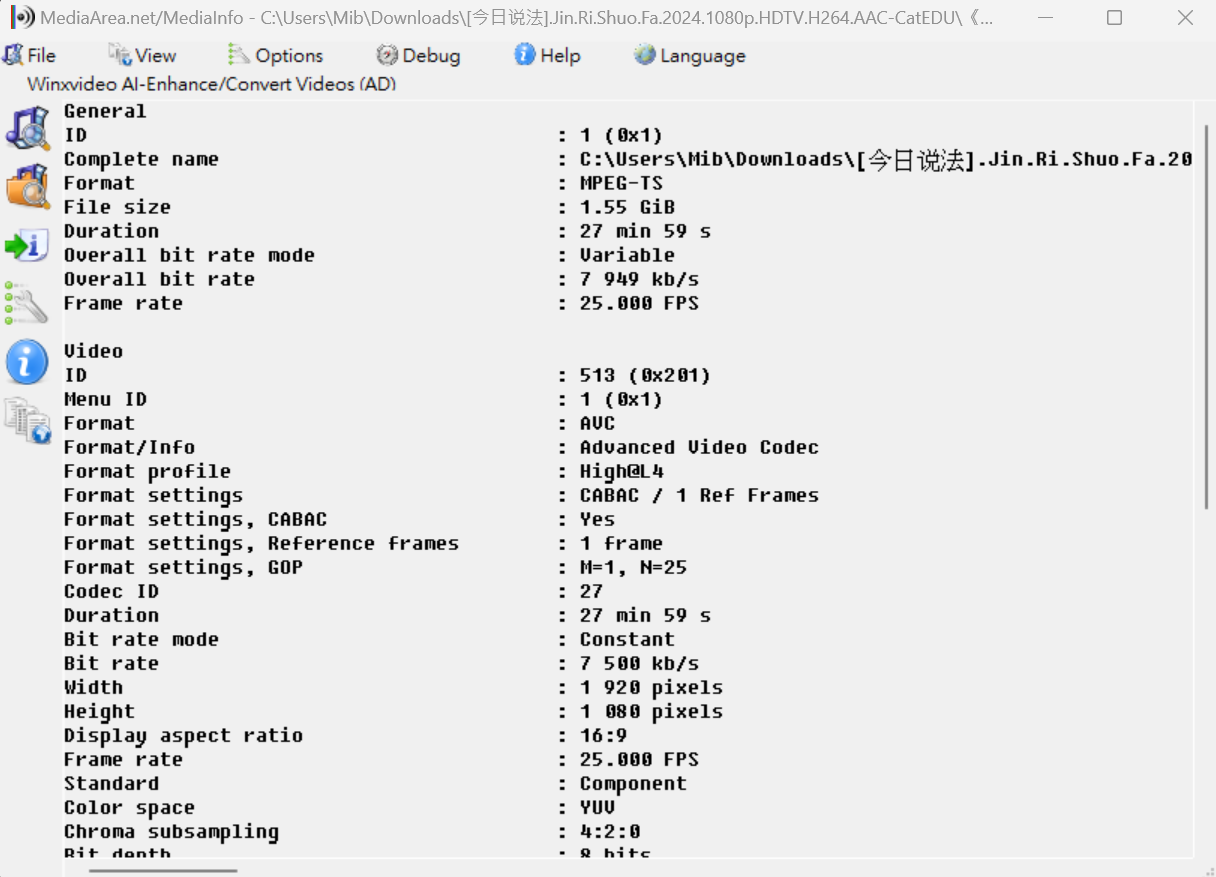Click the "Format settings, CABAC" label
This screenshot has width=1216, height=877.
coord(195,519)
